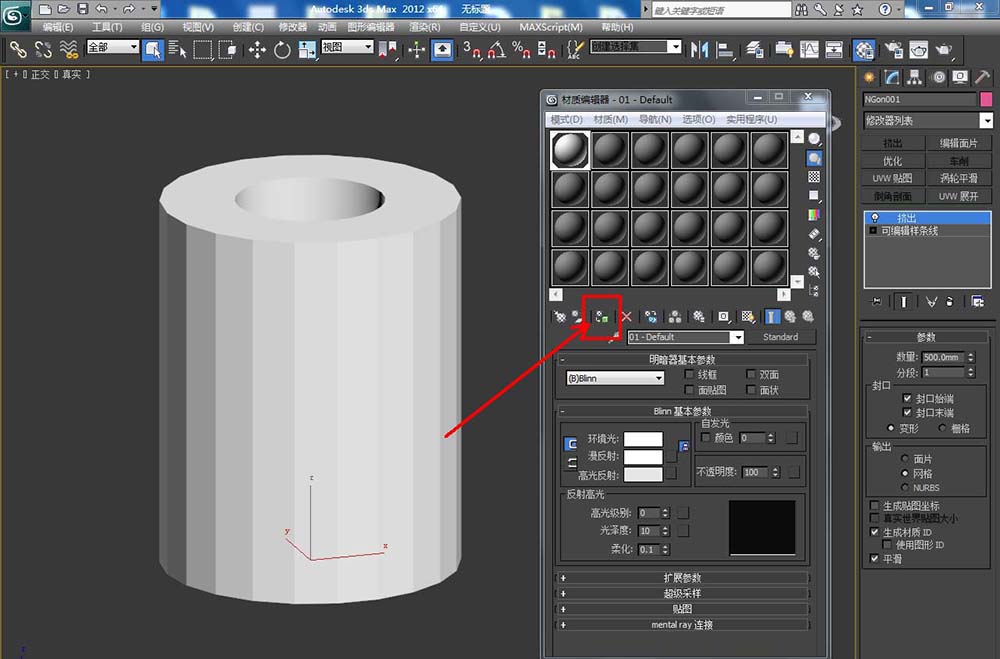1000x659 pixels.
Task: Toggle Background checker icon beside sample slots
Action: pos(814,177)
